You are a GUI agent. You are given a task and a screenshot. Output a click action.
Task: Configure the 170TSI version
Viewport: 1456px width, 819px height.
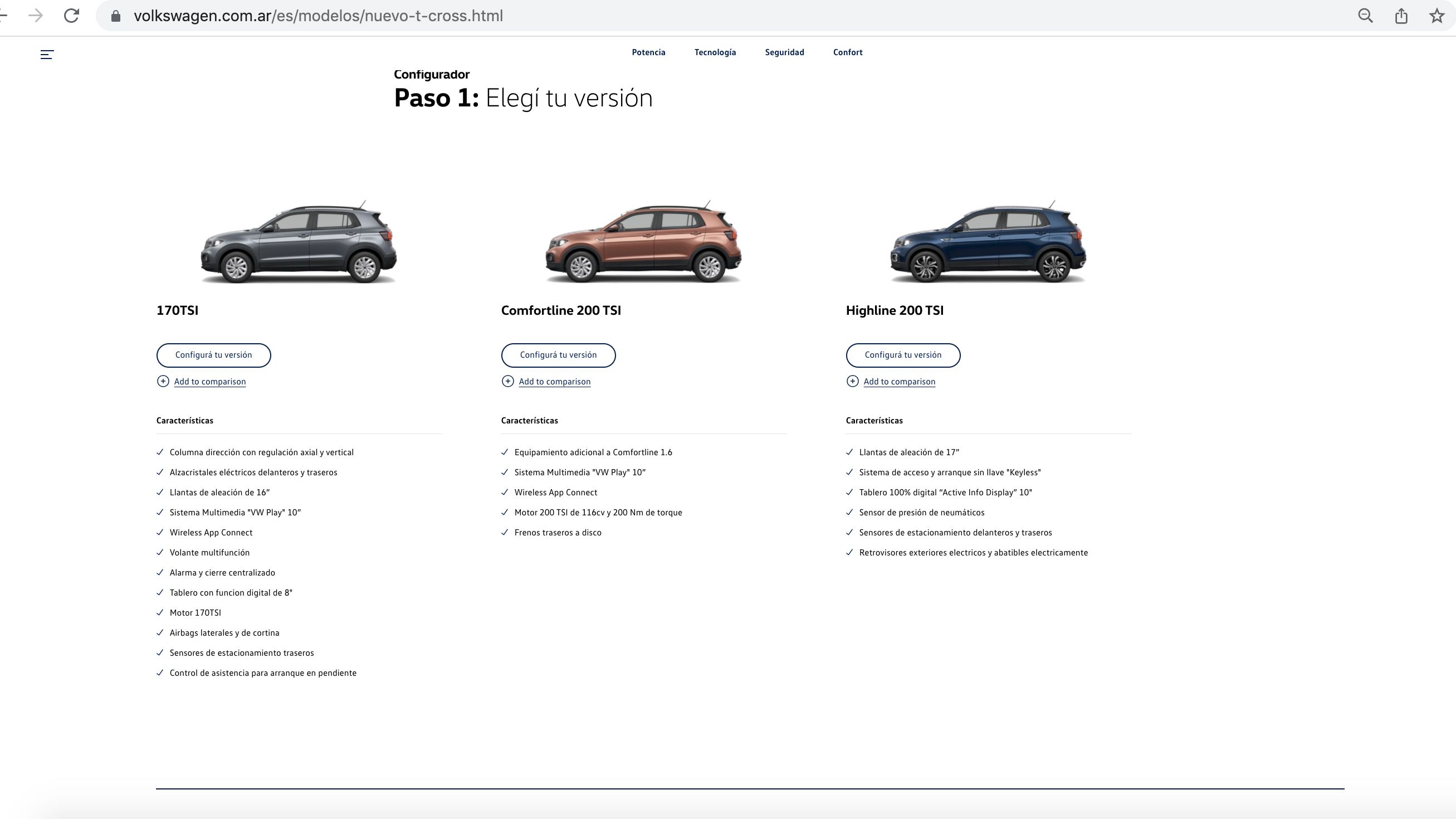(x=214, y=355)
